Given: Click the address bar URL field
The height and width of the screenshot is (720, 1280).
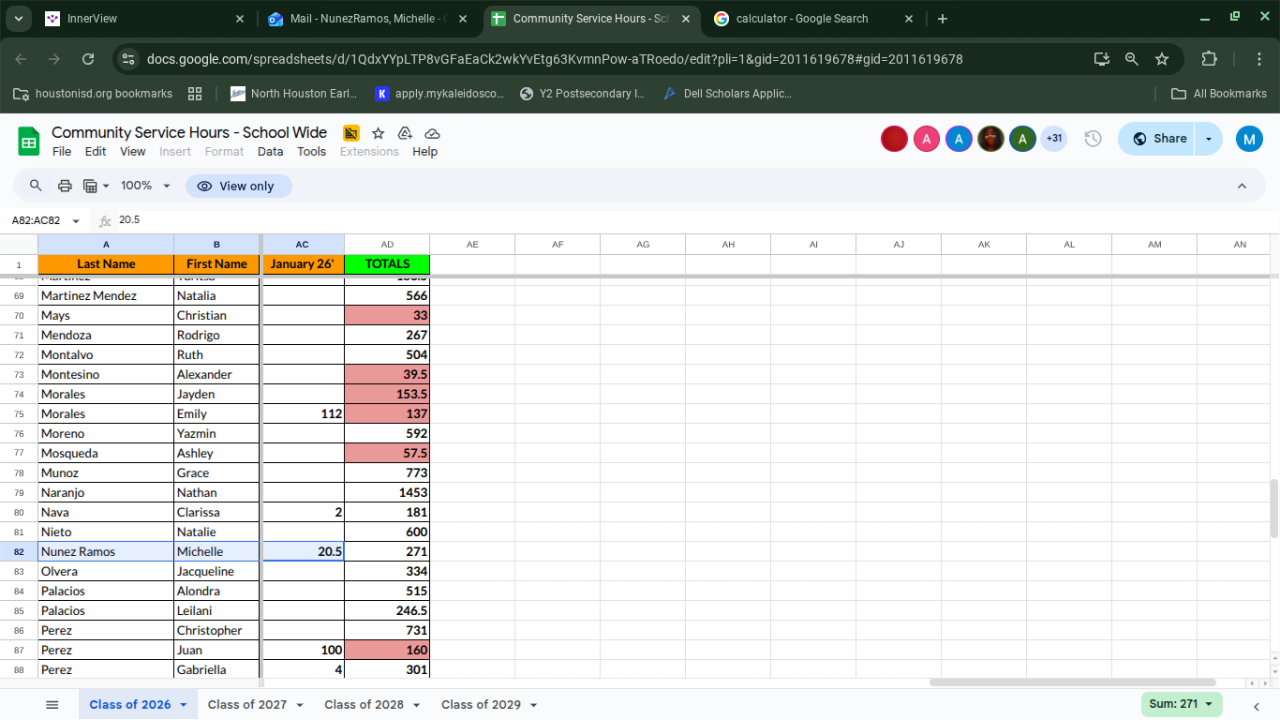Looking at the screenshot, I should coord(555,59).
